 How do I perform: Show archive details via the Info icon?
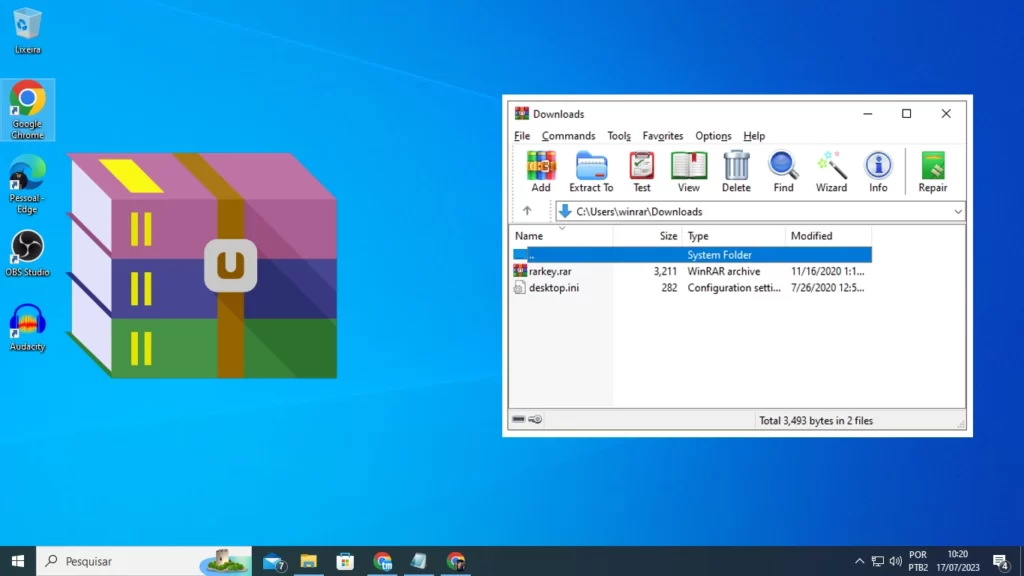[x=878, y=170]
